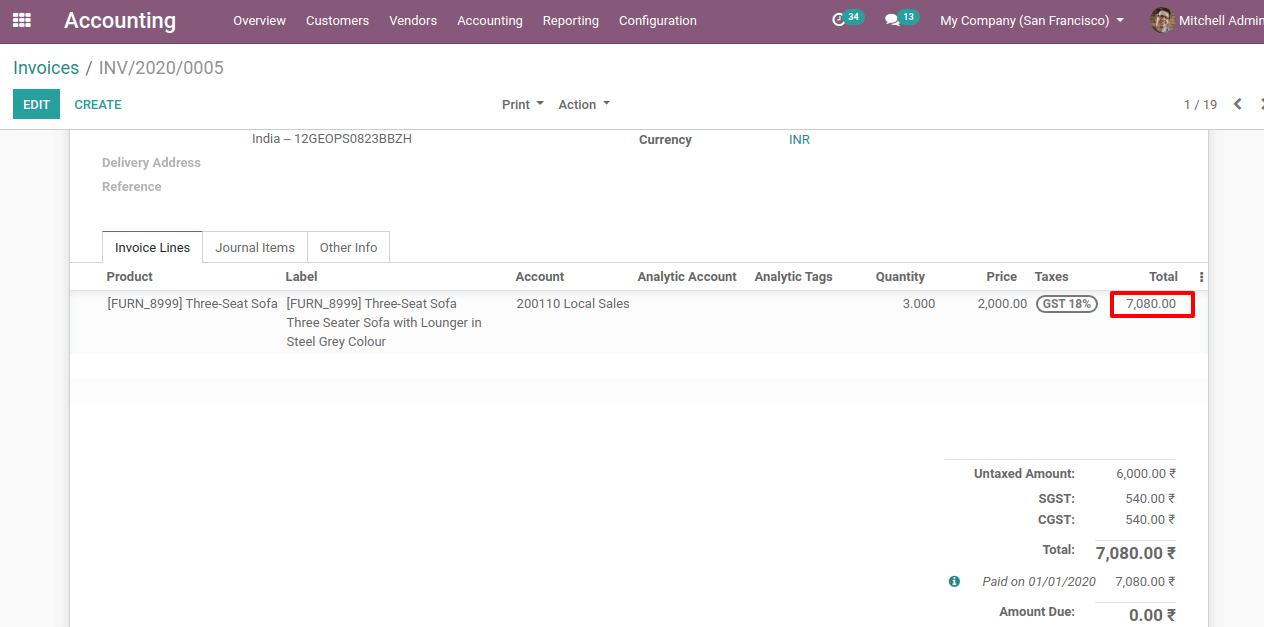Click the Reference field label
1264x627 pixels.
[x=132, y=187]
